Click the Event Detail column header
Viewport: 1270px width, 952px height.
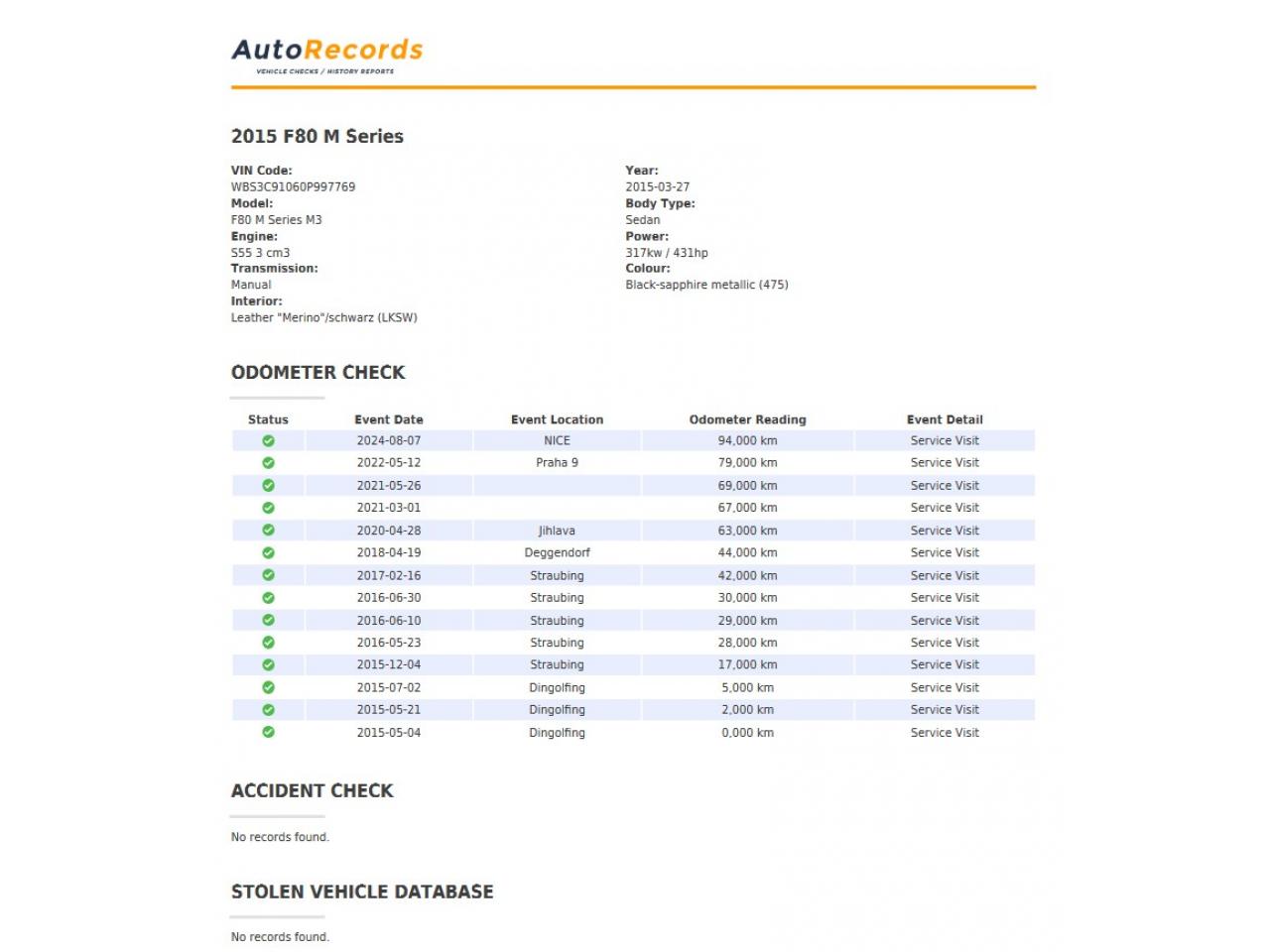click(x=945, y=419)
